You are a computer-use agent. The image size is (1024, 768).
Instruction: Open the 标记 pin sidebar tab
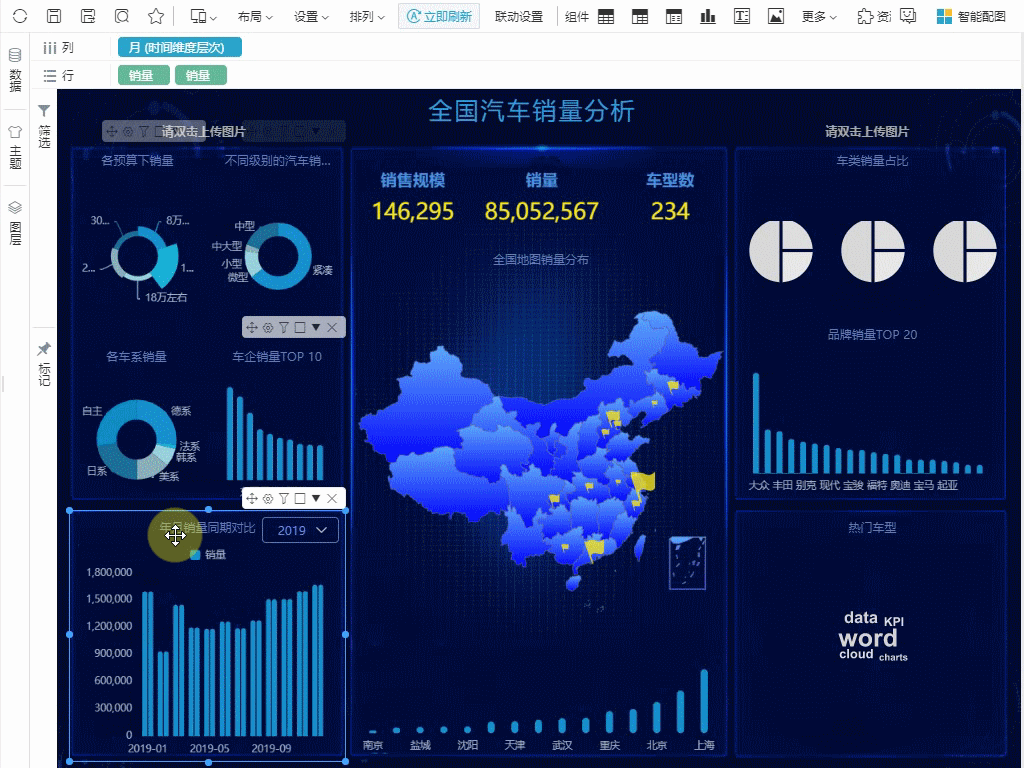click(44, 364)
